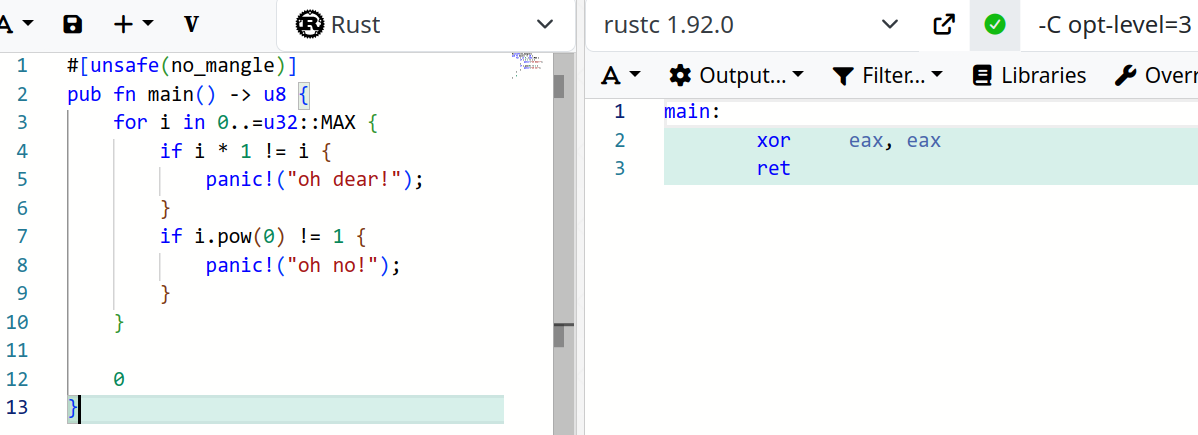1198x435 pixels.
Task: Click the save icon in editor toolbar
Action: click(72, 24)
